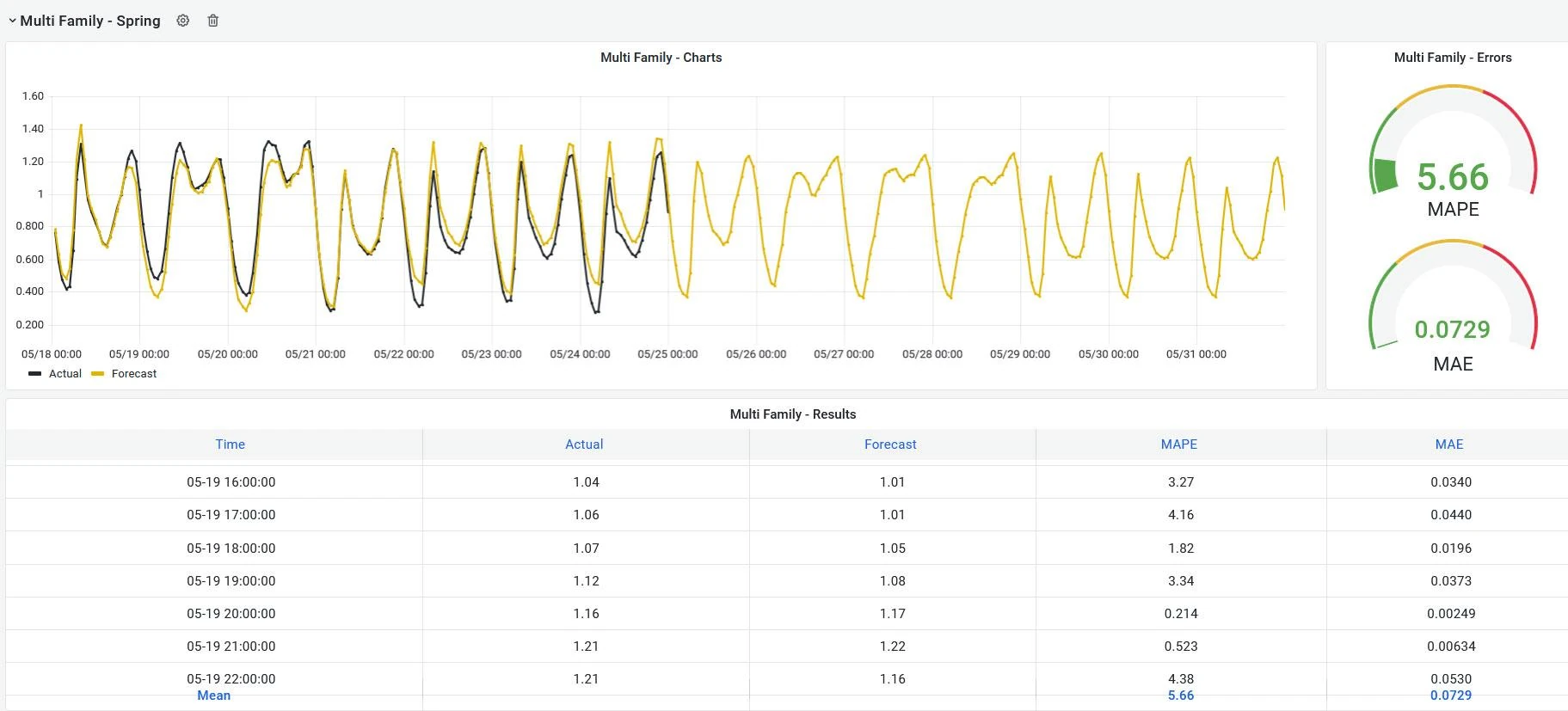Click MAPE value 0.214 in the table
Screen dimensions: 1568x711
click(1181, 614)
